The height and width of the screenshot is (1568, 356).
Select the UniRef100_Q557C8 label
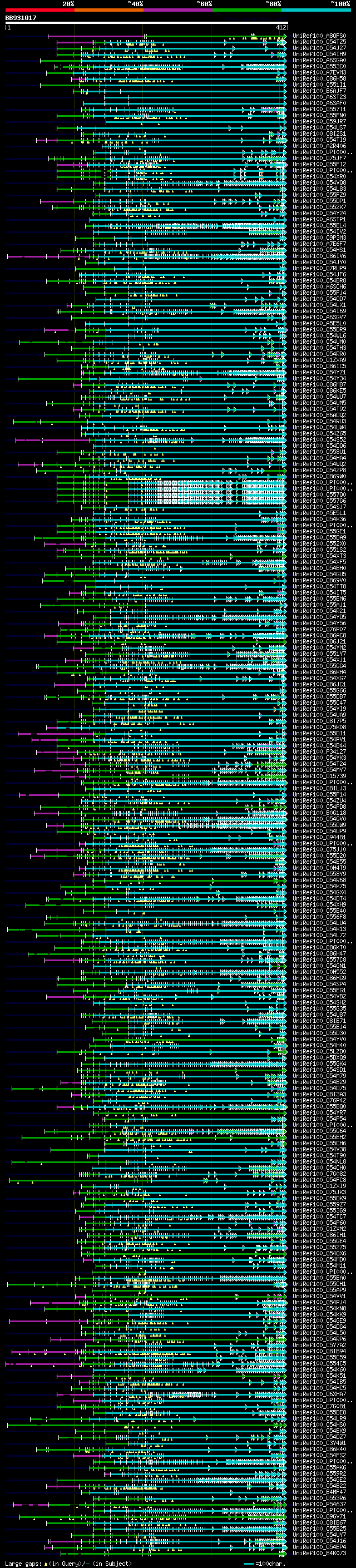coord(319,959)
